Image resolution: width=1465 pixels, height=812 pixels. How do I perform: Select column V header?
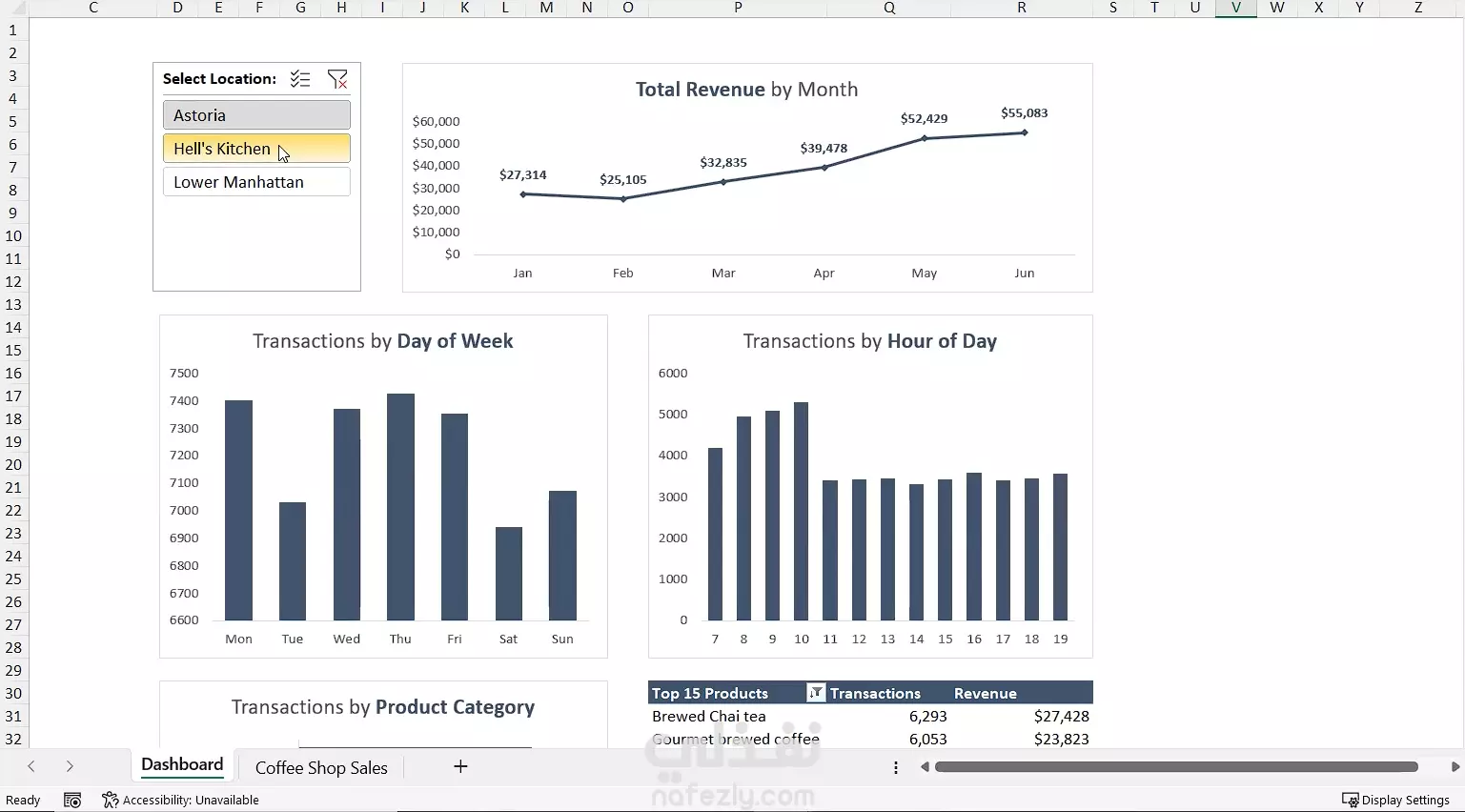1236,8
